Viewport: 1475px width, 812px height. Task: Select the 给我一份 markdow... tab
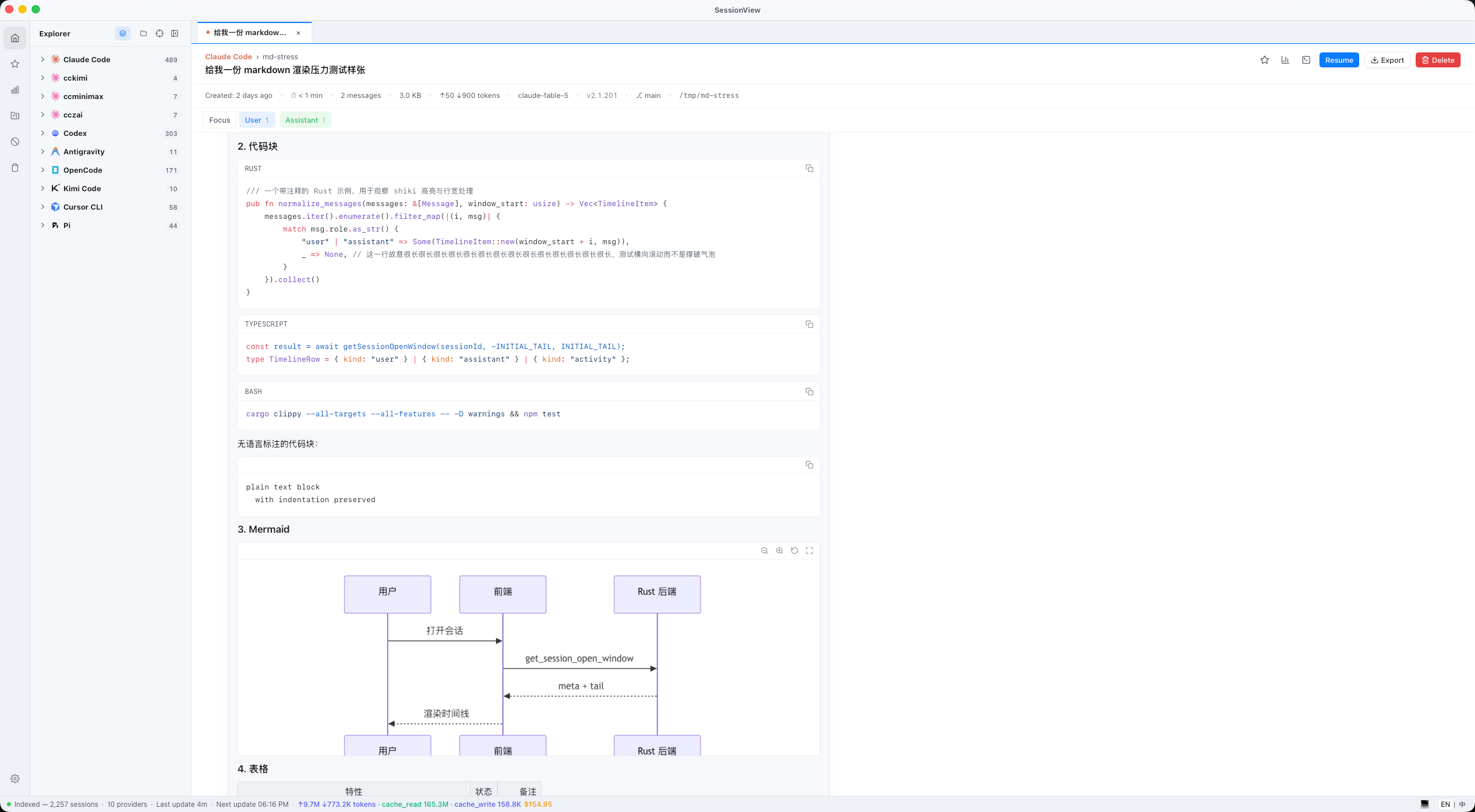point(254,33)
